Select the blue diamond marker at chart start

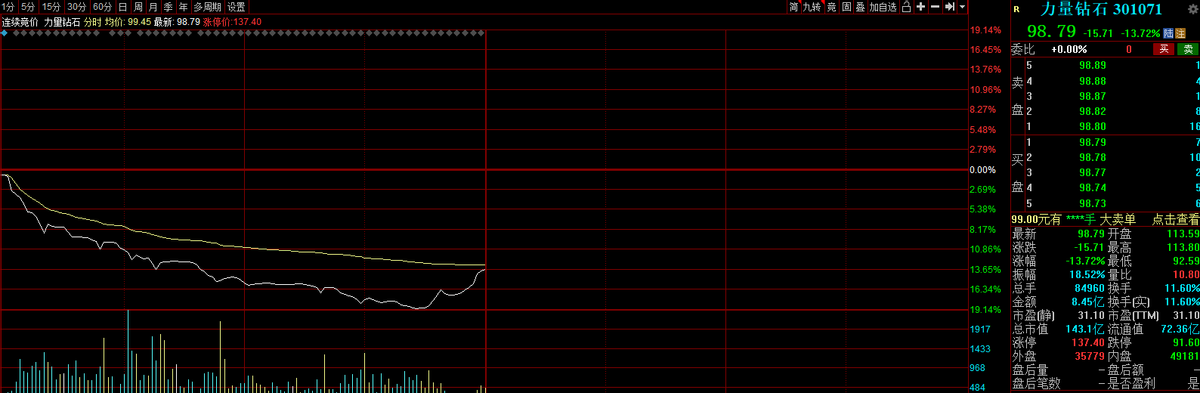3,33
